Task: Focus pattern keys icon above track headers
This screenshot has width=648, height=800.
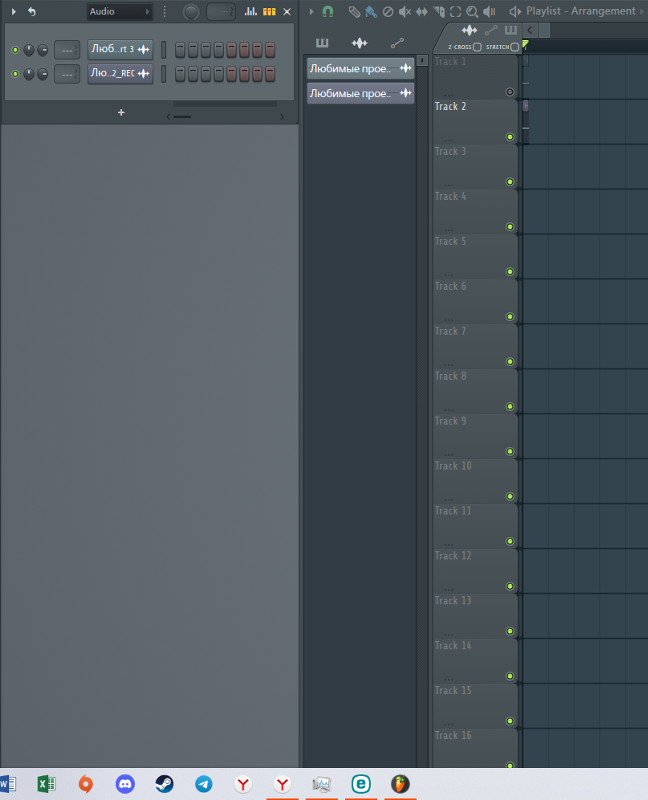Action: pos(510,31)
